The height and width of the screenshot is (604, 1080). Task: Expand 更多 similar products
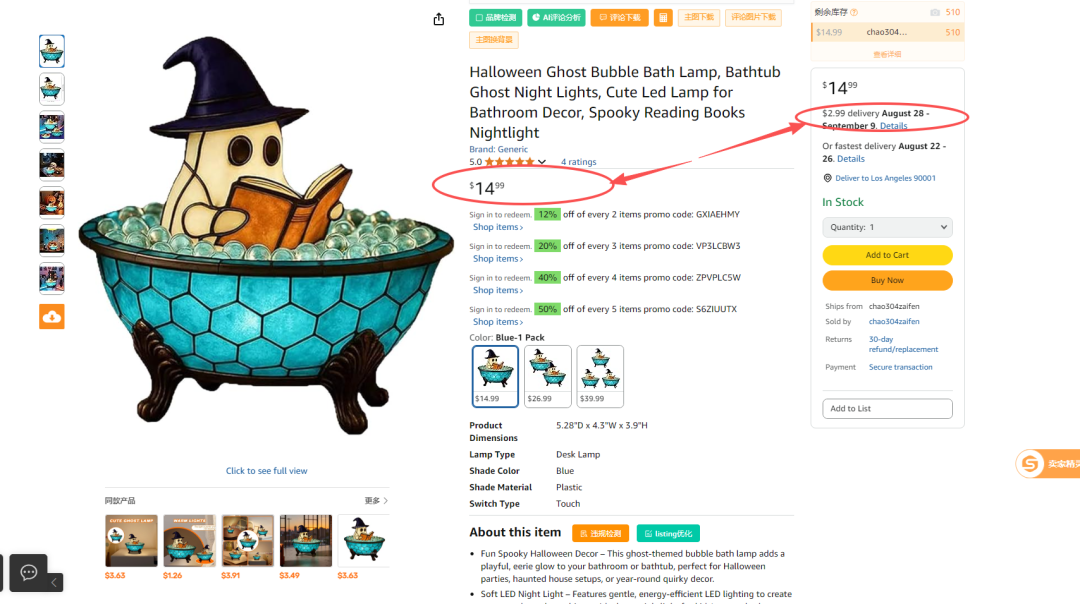point(376,501)
